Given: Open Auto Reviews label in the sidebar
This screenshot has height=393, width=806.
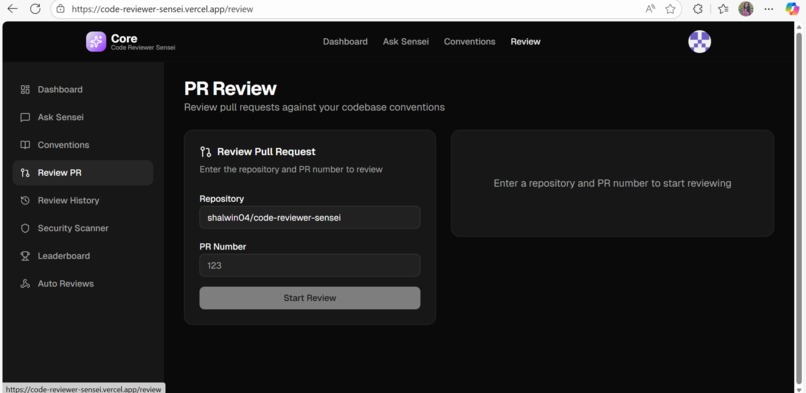Looking at the screenshot, I should tap(66, 284).
